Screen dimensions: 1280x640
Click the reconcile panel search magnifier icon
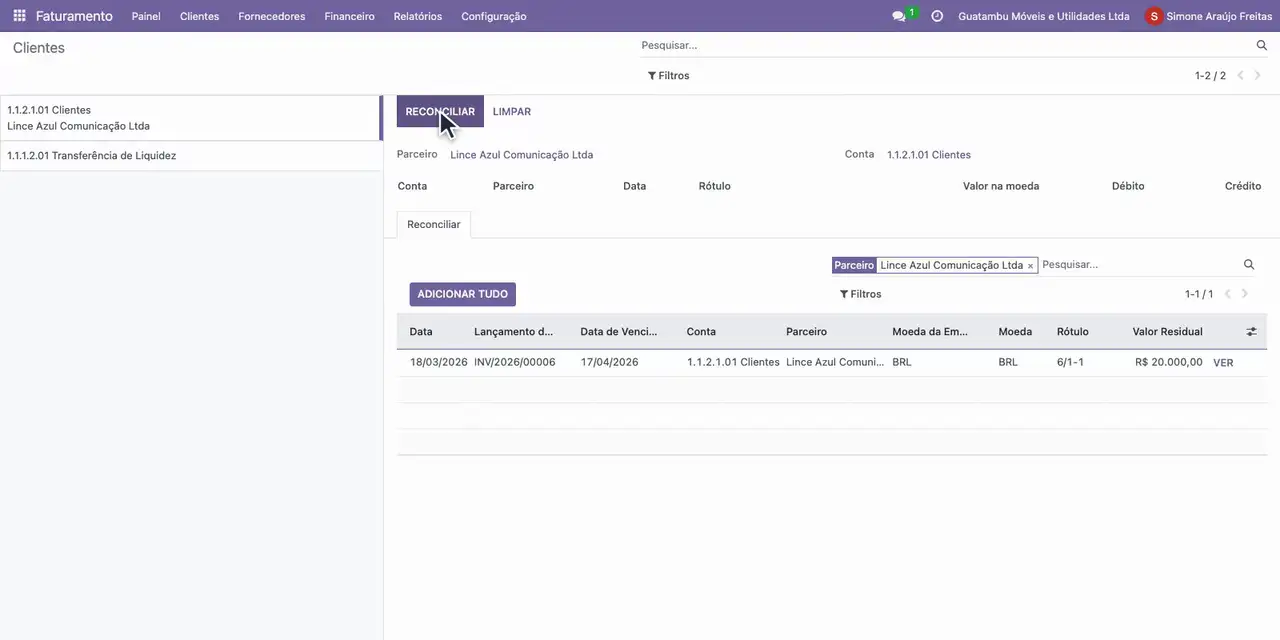click(1249, 265)
